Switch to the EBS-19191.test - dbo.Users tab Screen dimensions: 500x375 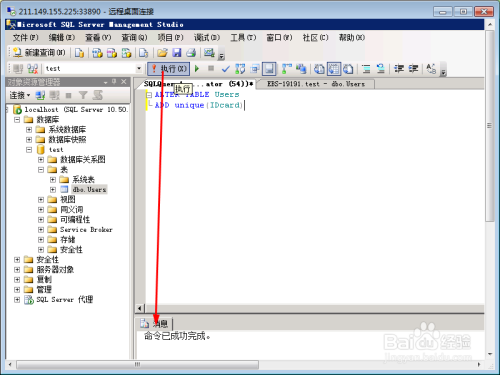click(x=316, y=84)
